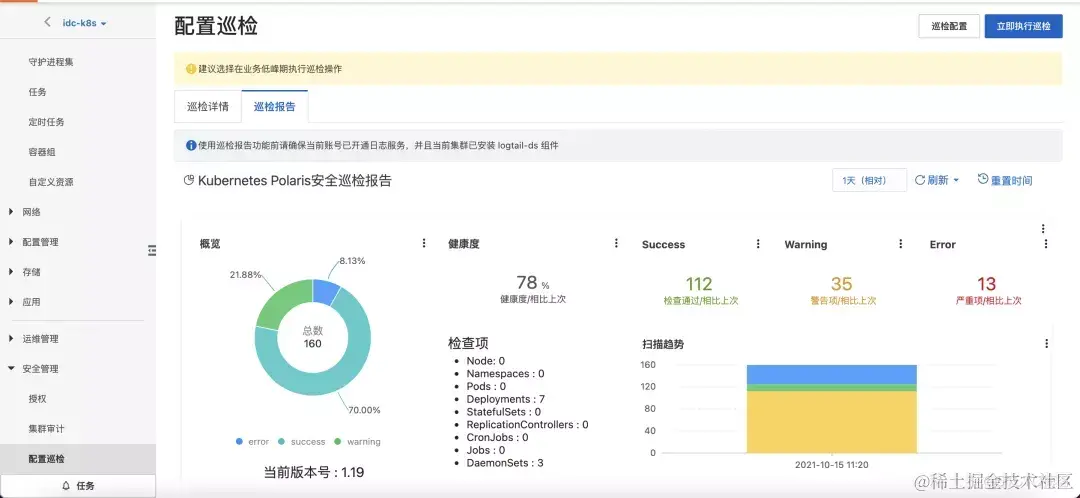
Task: Click the 当前版本号 : 1.19 text
Action: 314,473
